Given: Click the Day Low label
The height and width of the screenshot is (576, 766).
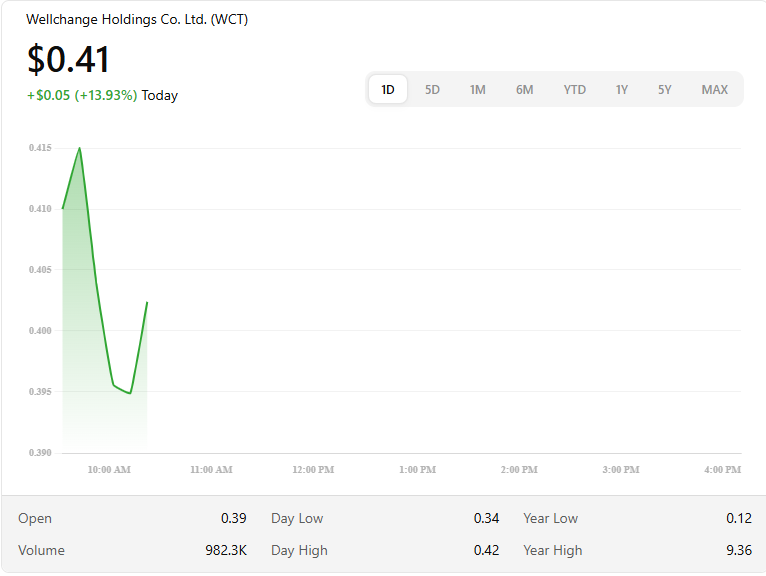Looking at the screenshot, I should (x=297, y=518).
